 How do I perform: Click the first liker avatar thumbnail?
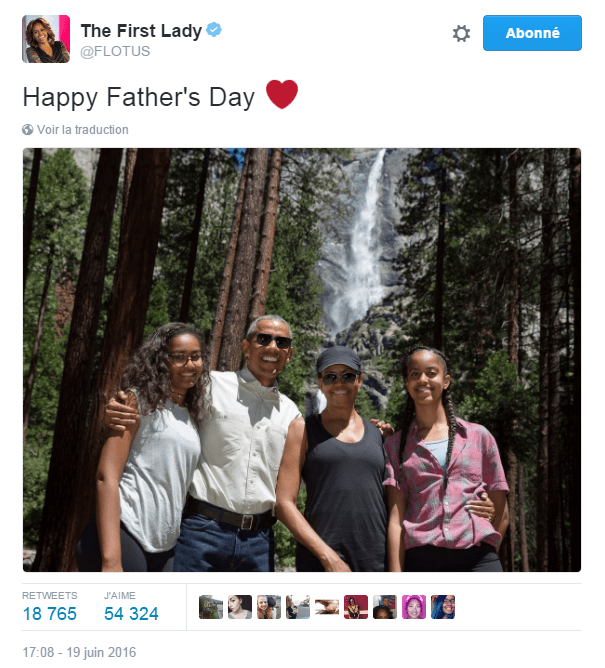(x=211, y=607)
